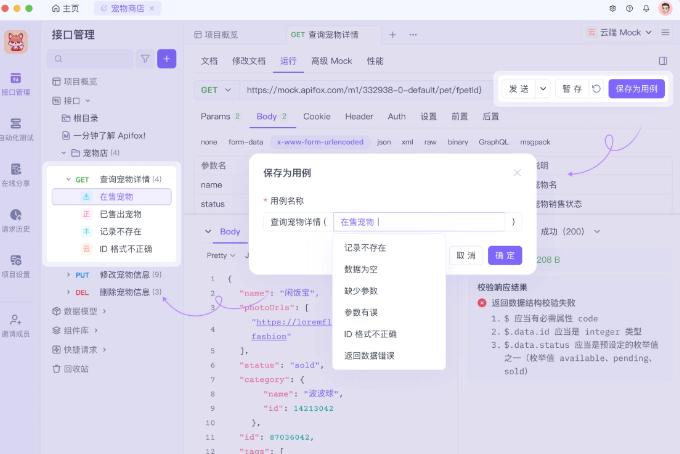The height and width of the screenshot is (454, 680).
Task: Open the 发送 split-button arrow
Action: pos(543,89)
